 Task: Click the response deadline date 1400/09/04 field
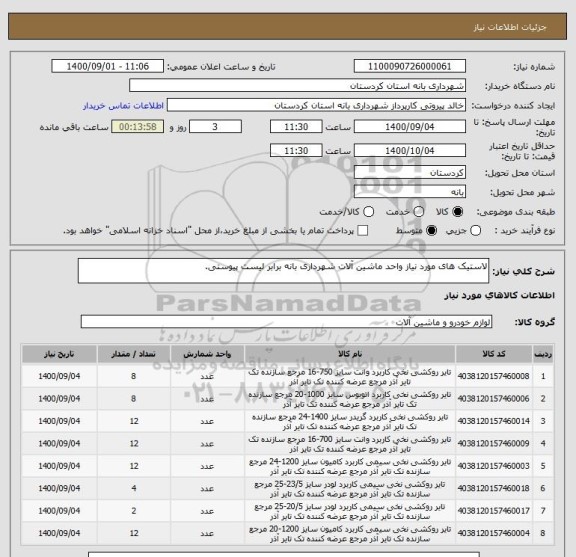(x=410, y=127)
